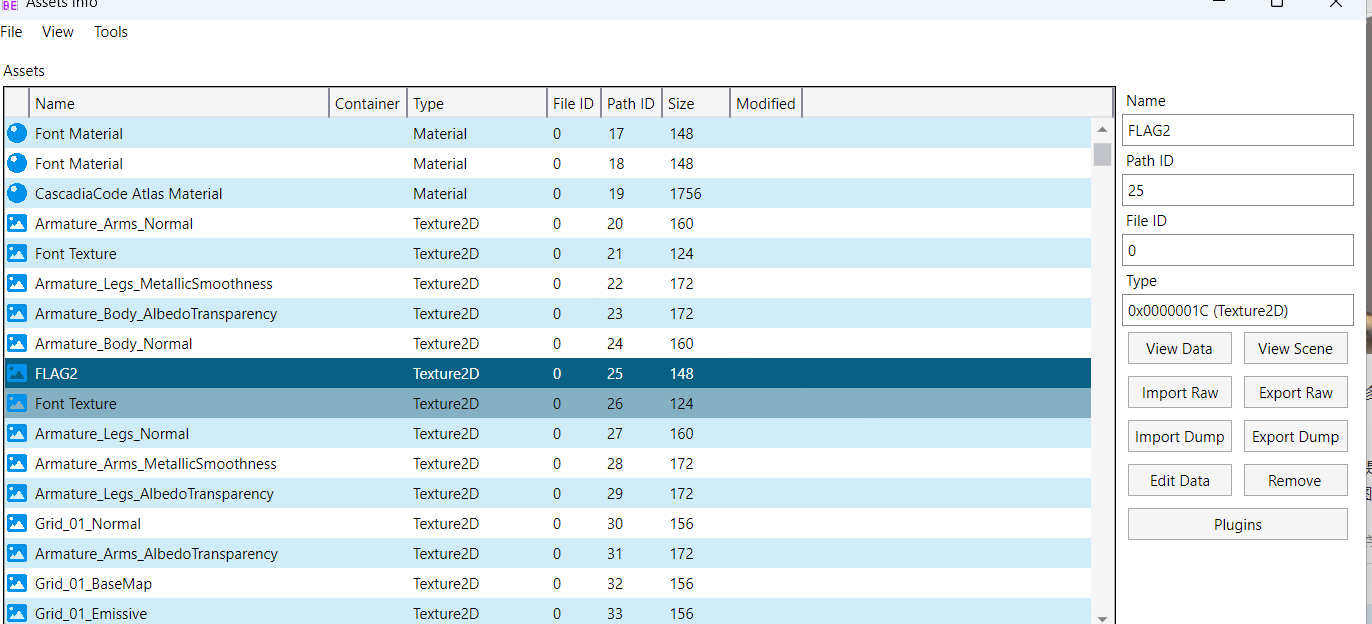Open the Plugins button
This screenshot has width=1372, height=624.
1238,524
